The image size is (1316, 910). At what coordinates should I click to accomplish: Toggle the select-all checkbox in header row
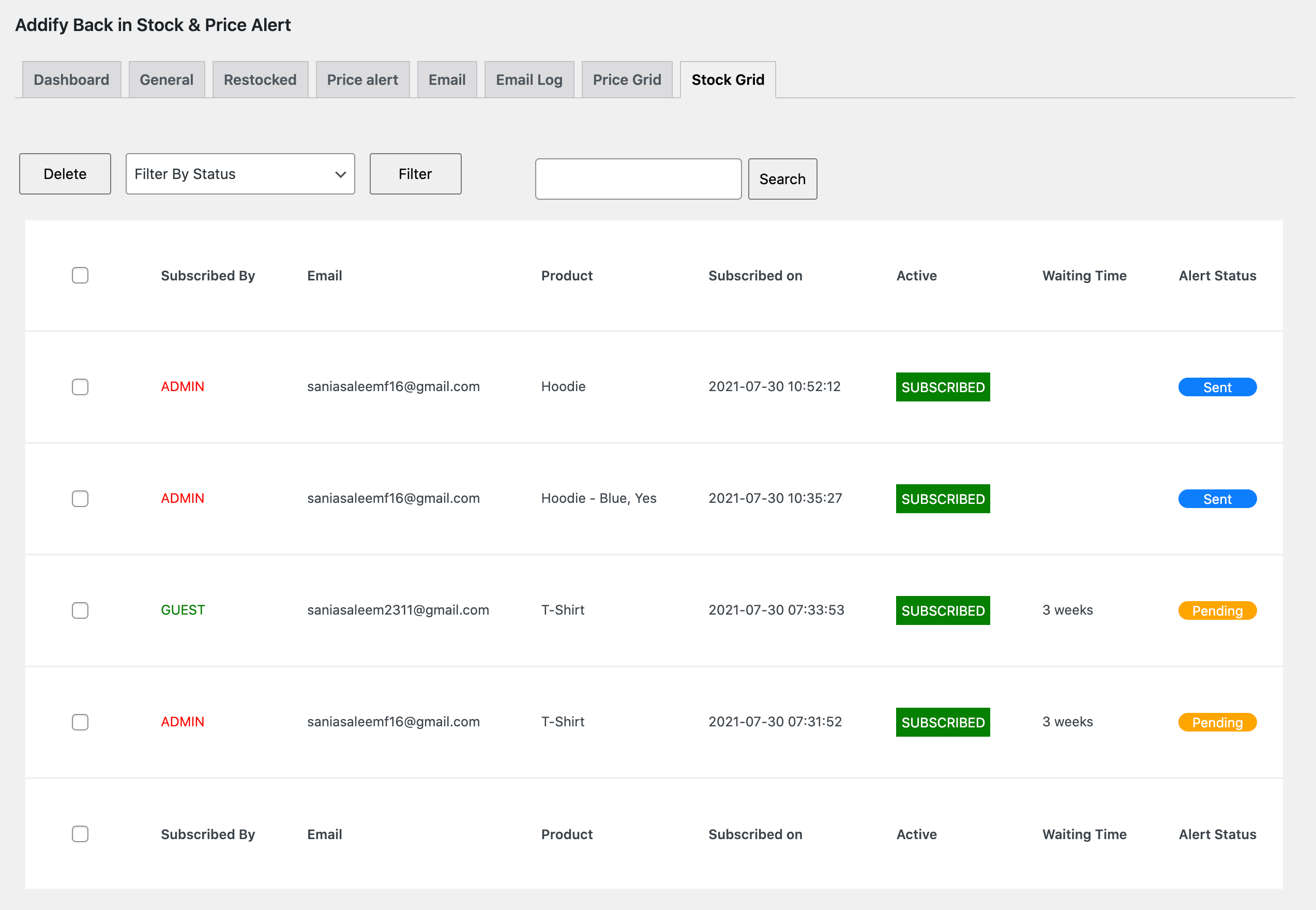click(80, 275)
